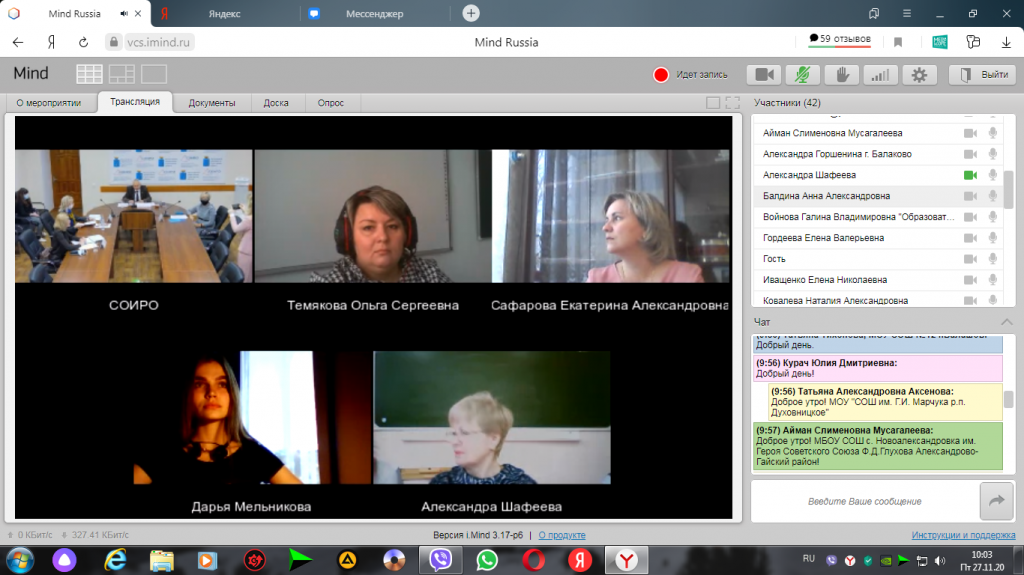Open WhatsApp from the taskbar
This screenshot has height=575, width=1024.
pyautogui.click(x=487, y=559)
